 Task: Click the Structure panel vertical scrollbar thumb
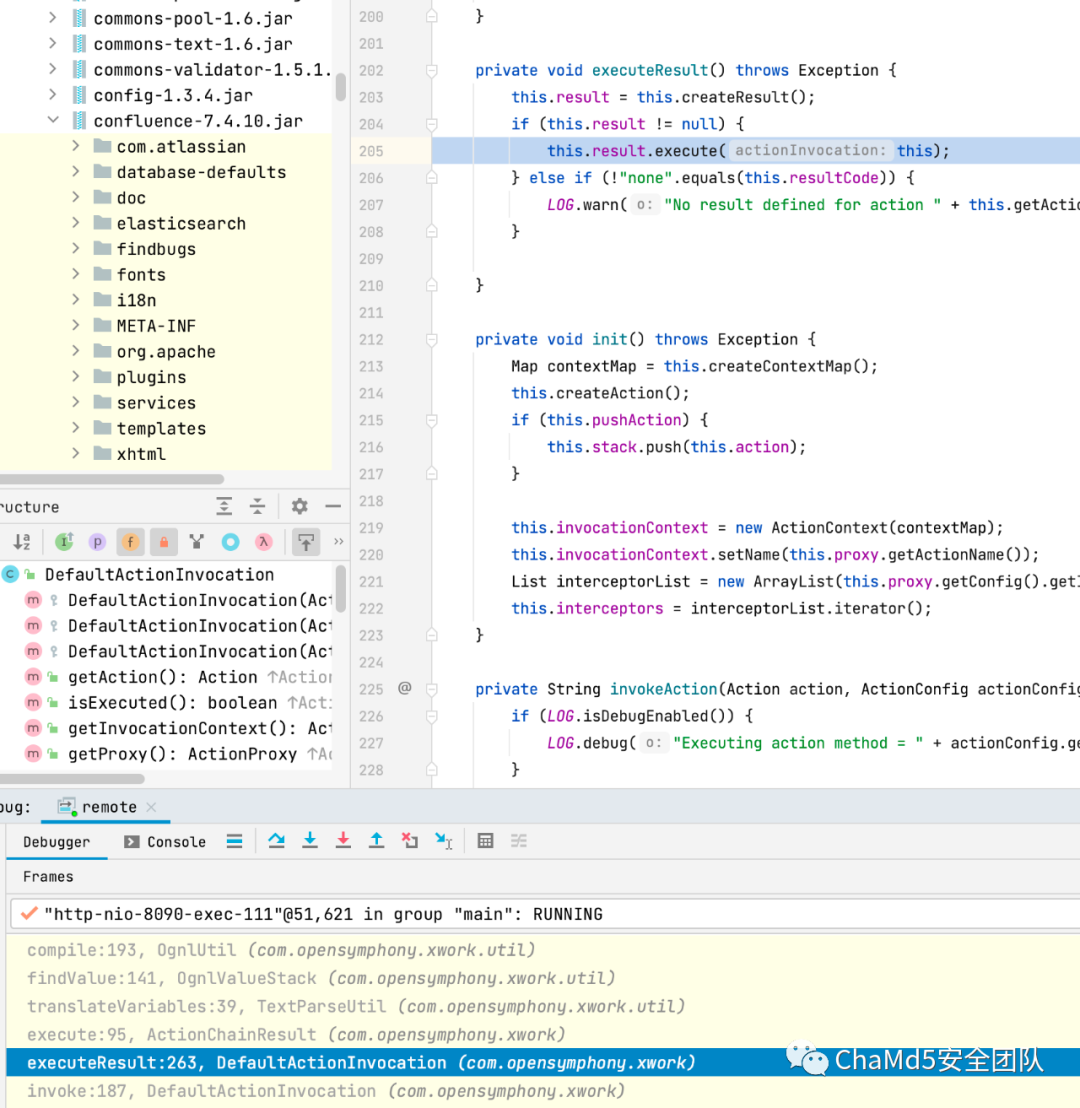[x=341, y=587]
